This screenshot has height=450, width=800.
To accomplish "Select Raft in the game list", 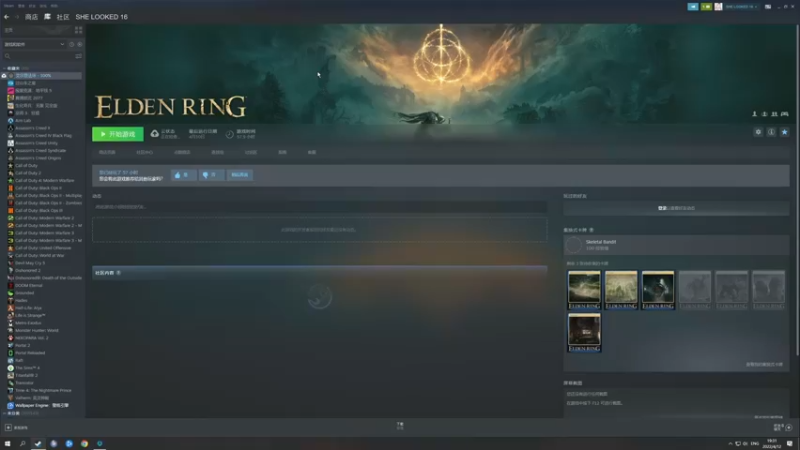I will tap(19, 360).
